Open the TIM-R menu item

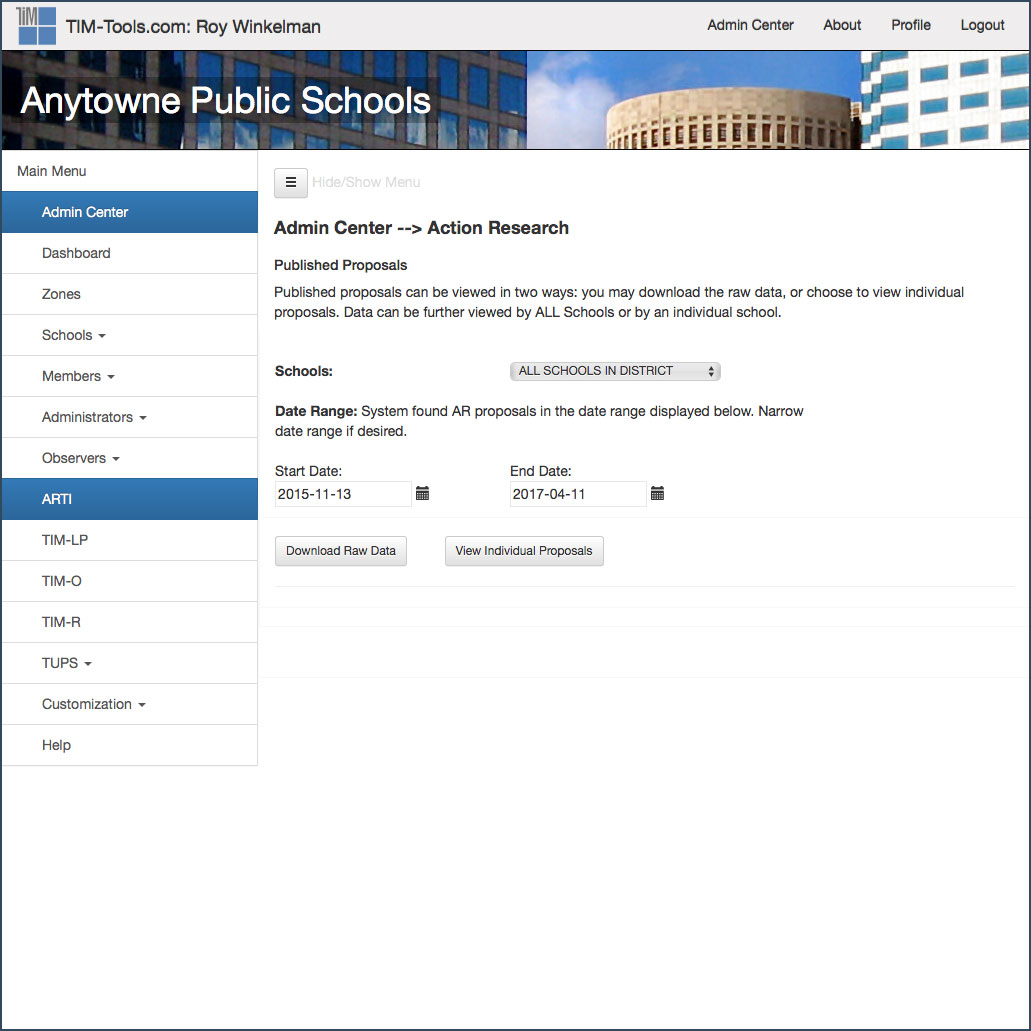(x=130, y=622)
